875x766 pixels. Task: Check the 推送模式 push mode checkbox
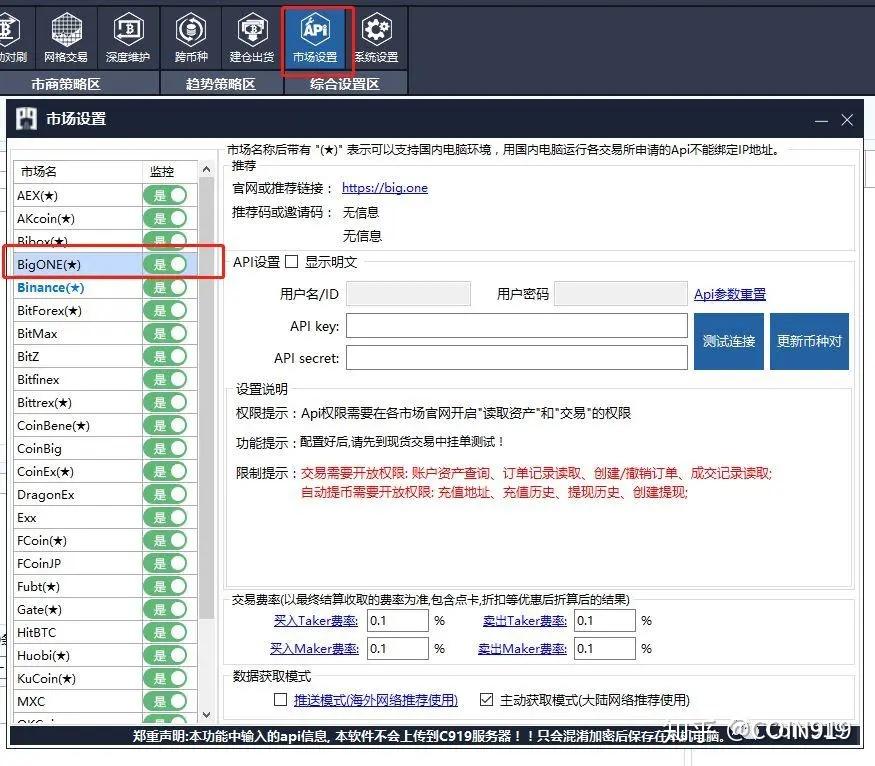281,700
